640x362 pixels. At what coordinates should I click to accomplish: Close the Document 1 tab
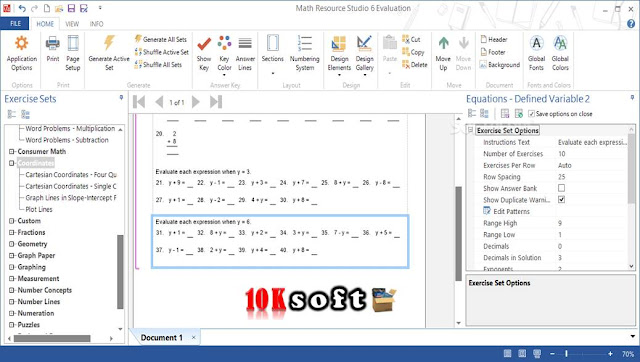click(x=194, y=338)
